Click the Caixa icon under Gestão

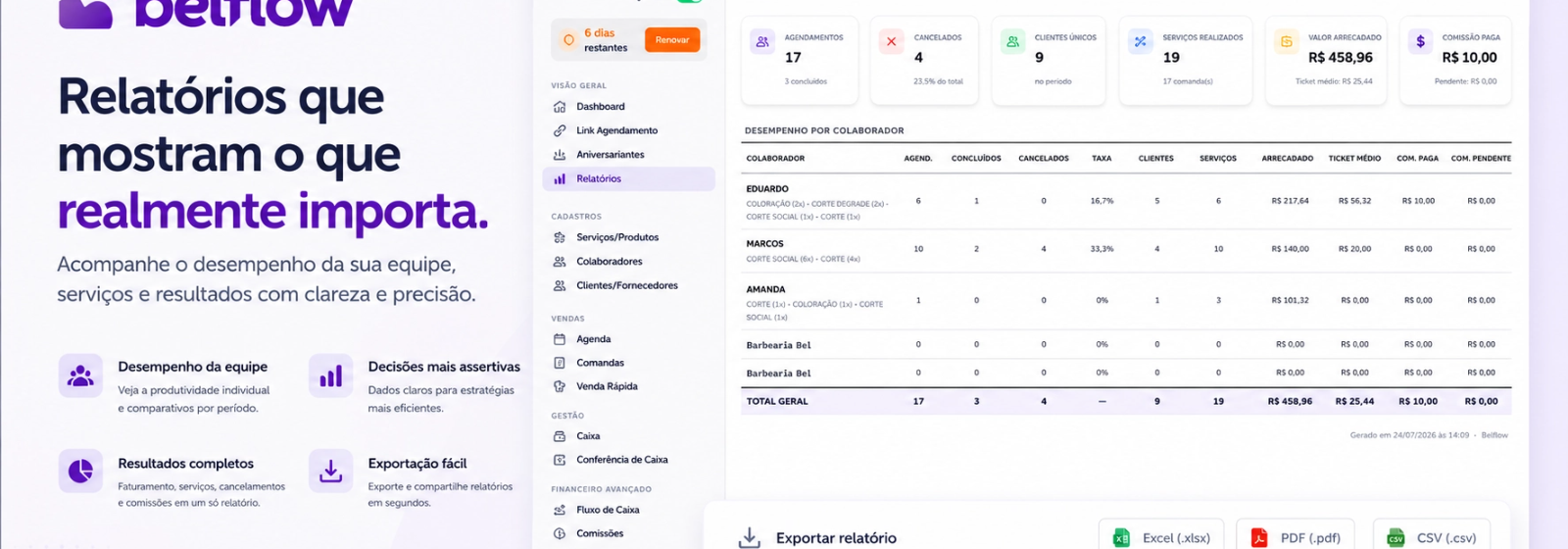click(560, 436)
